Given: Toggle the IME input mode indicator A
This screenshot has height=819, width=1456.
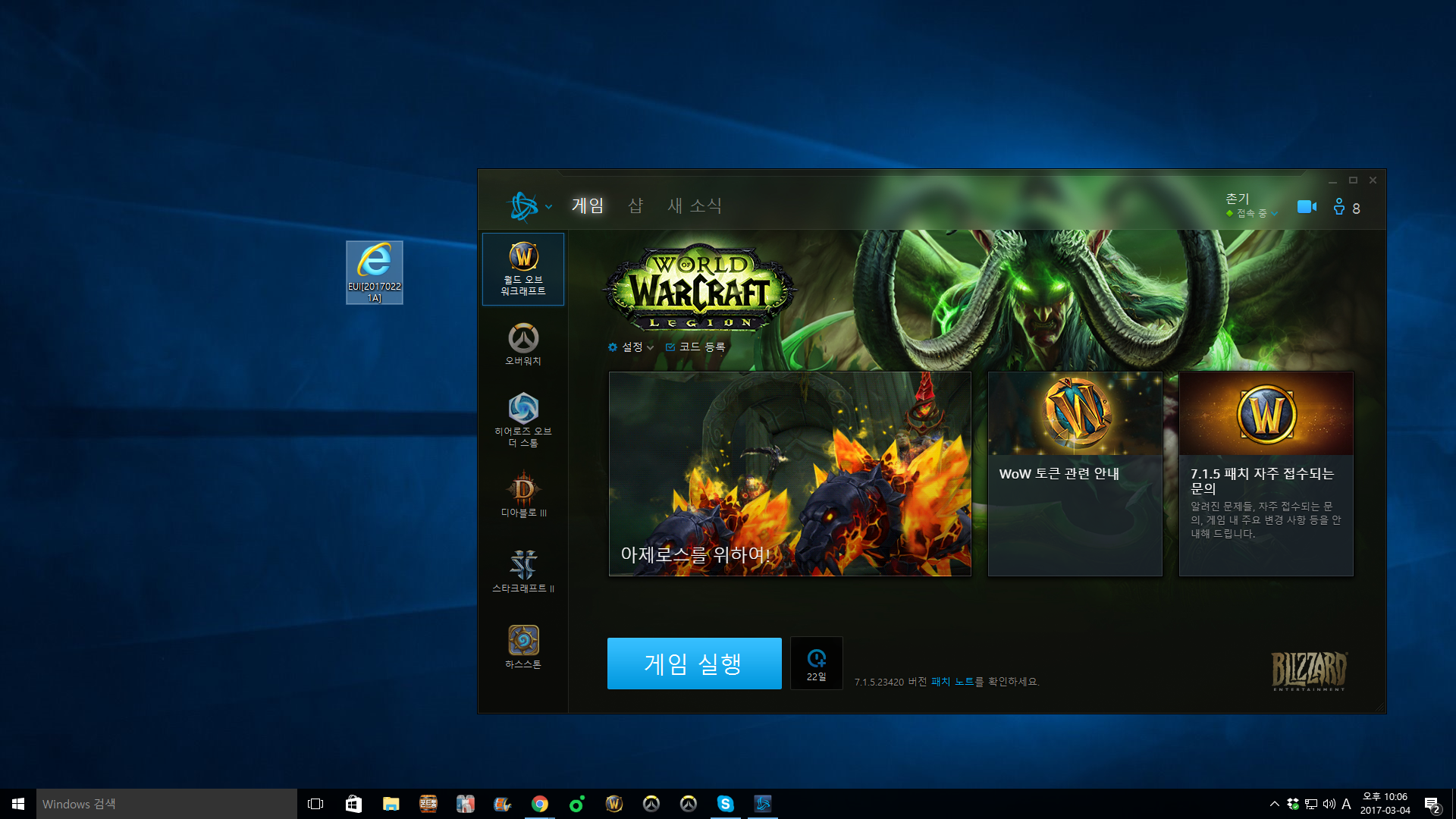Looking at the screenshot, I should point(1346,804).
